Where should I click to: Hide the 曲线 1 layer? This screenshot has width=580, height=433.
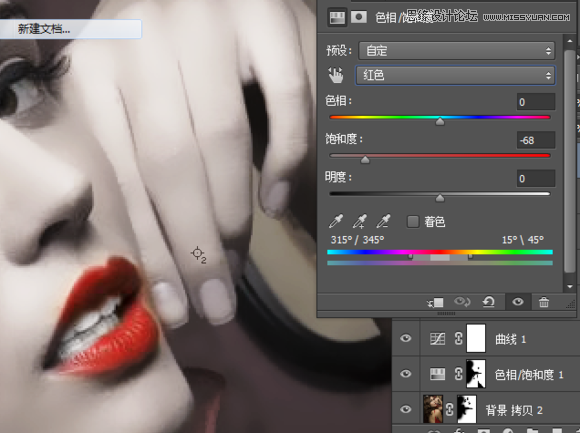click(406, 338)
